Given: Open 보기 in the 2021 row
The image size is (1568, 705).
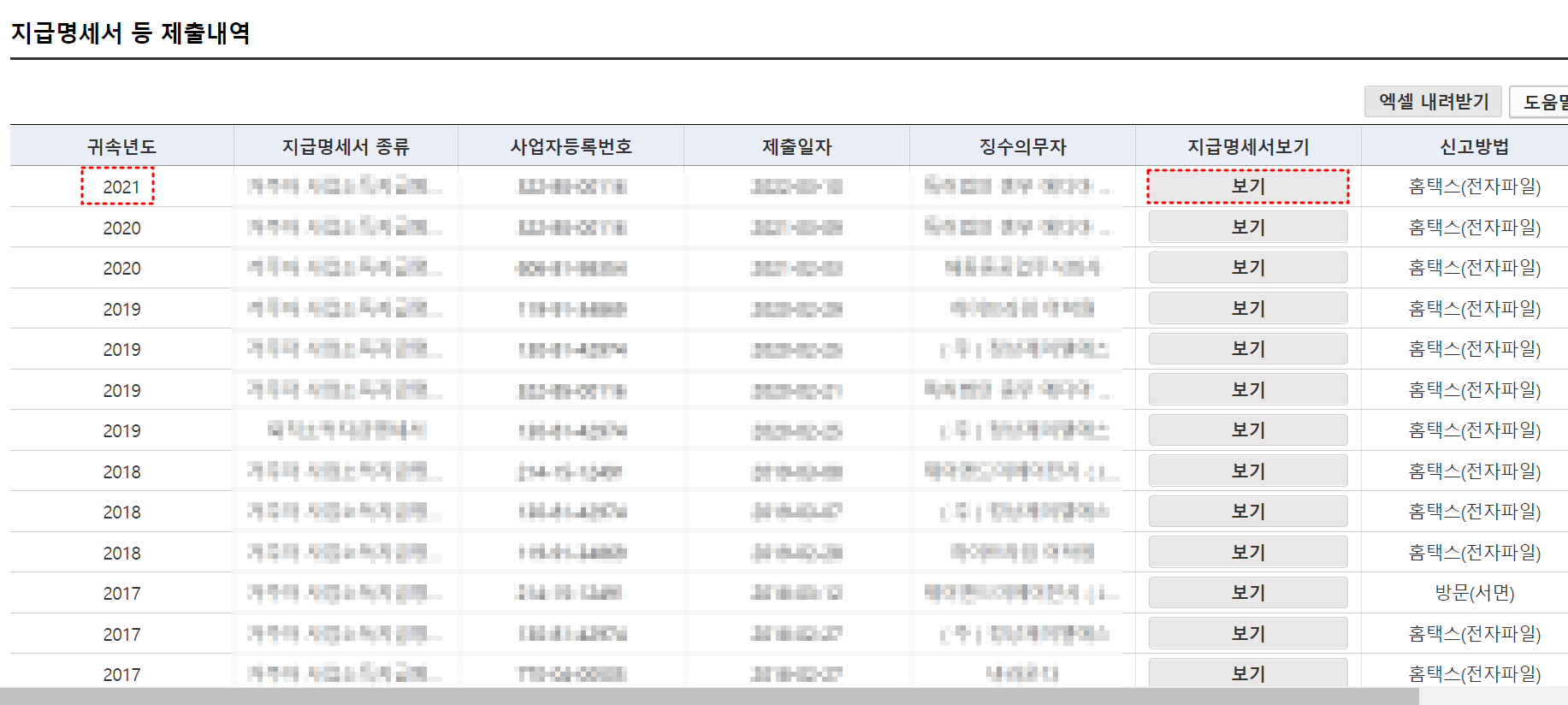Looking at the screenshot, I should (x=1248, y=187).
